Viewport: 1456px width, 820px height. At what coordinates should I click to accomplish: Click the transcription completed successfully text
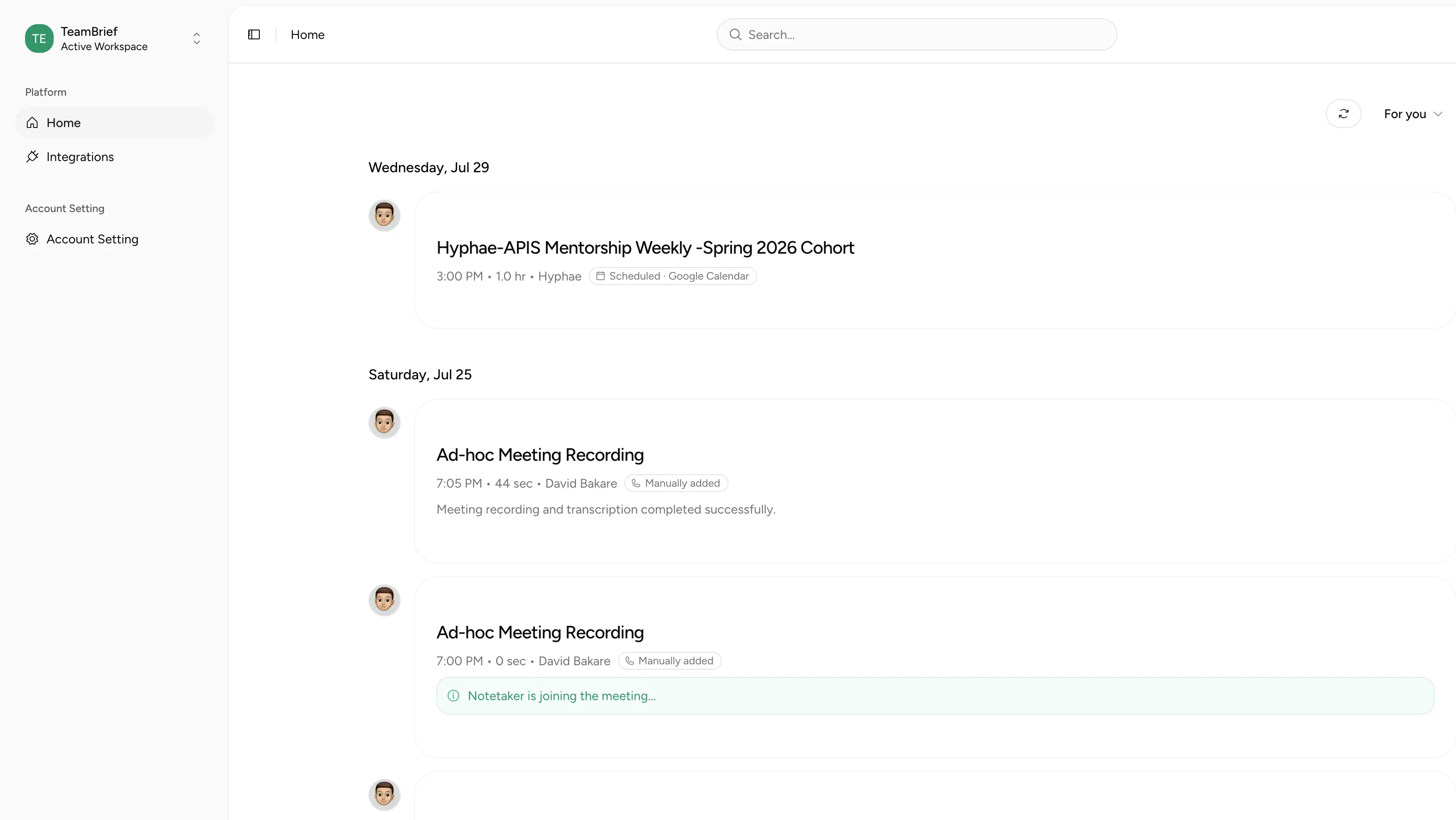(x=606, y=510)
